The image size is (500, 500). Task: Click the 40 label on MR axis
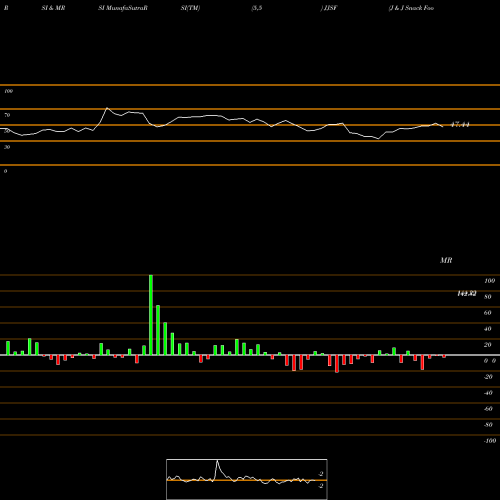click(x=488, y=329)
